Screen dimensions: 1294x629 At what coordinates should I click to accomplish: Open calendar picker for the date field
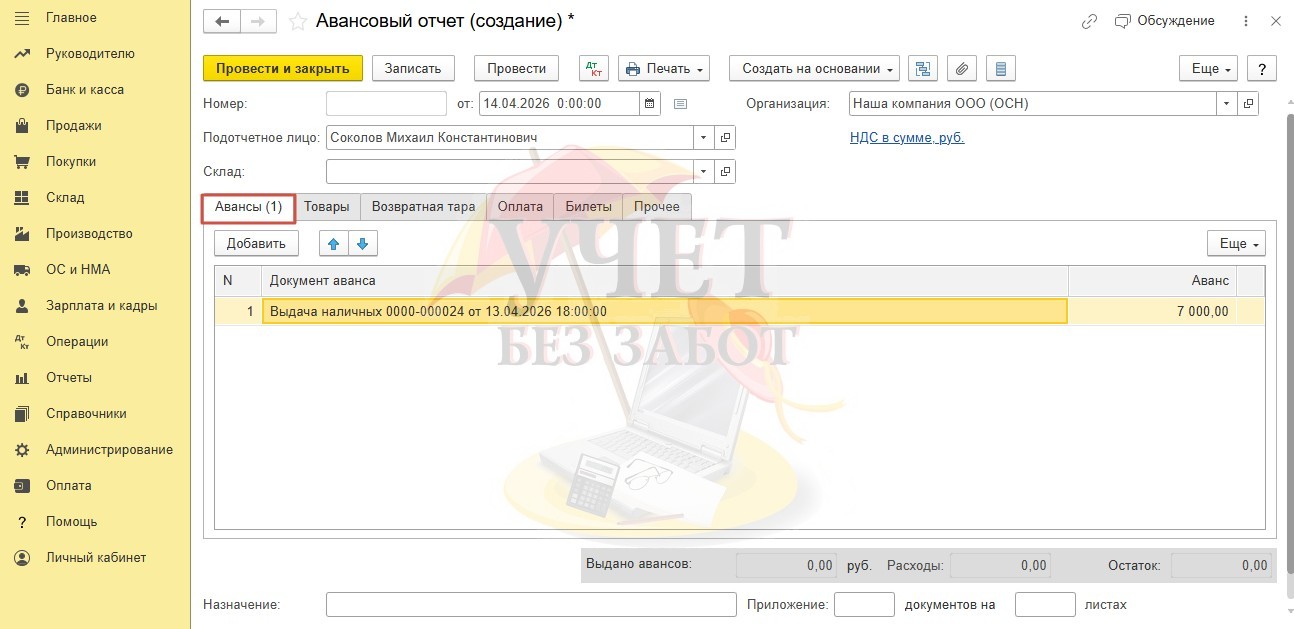pos(650,103)
